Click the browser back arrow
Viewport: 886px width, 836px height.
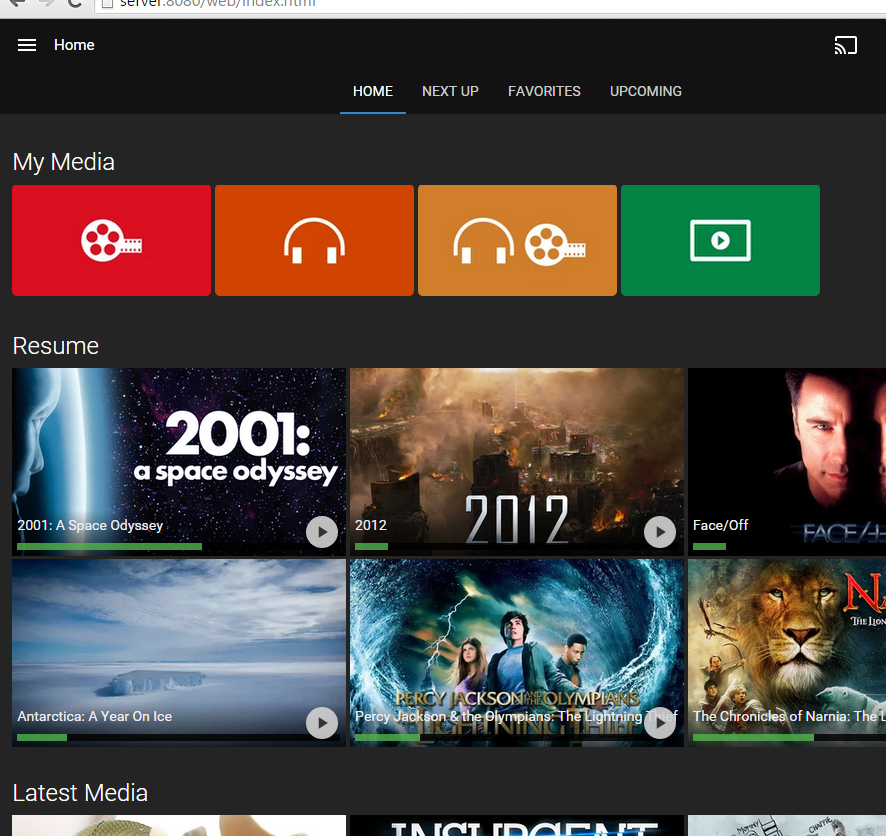pos(18,3)
